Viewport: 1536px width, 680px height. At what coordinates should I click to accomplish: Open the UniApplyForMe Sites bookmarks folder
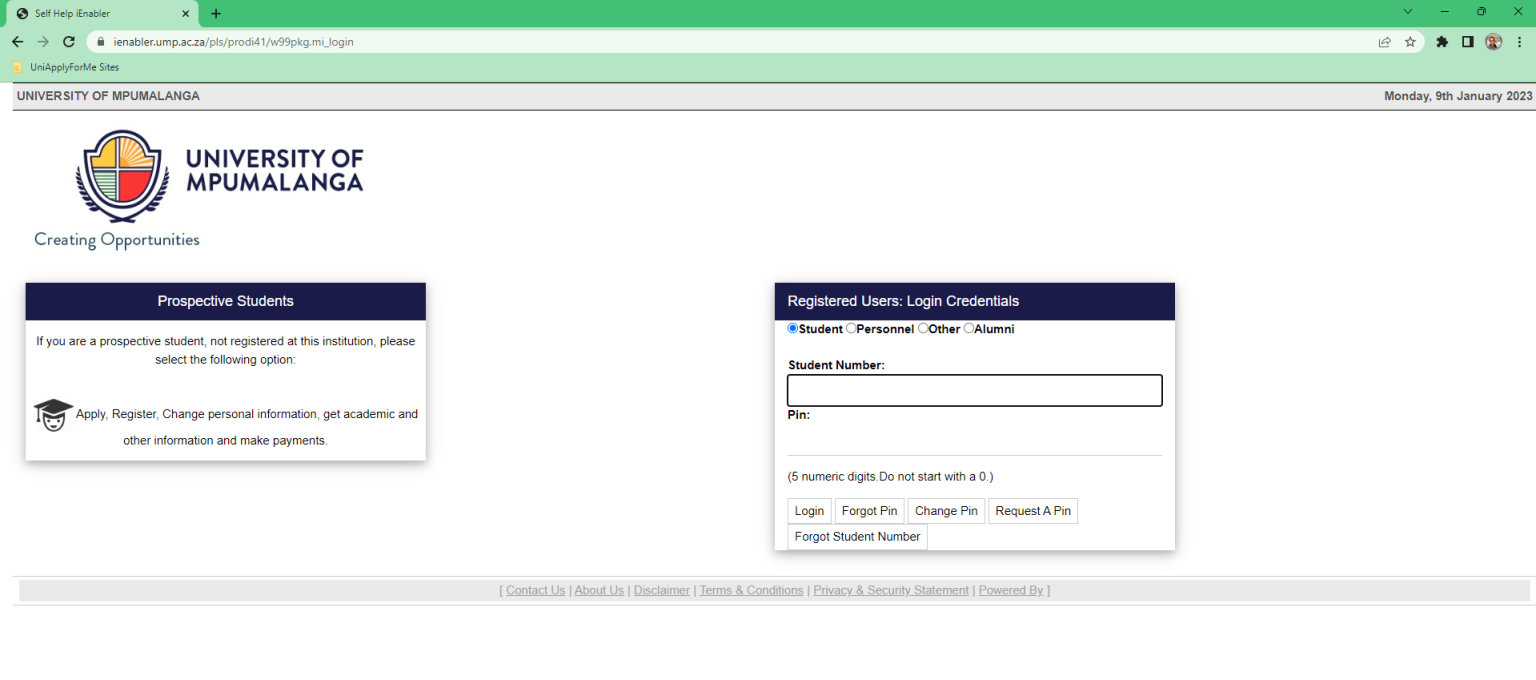click(x=68, y=67)
